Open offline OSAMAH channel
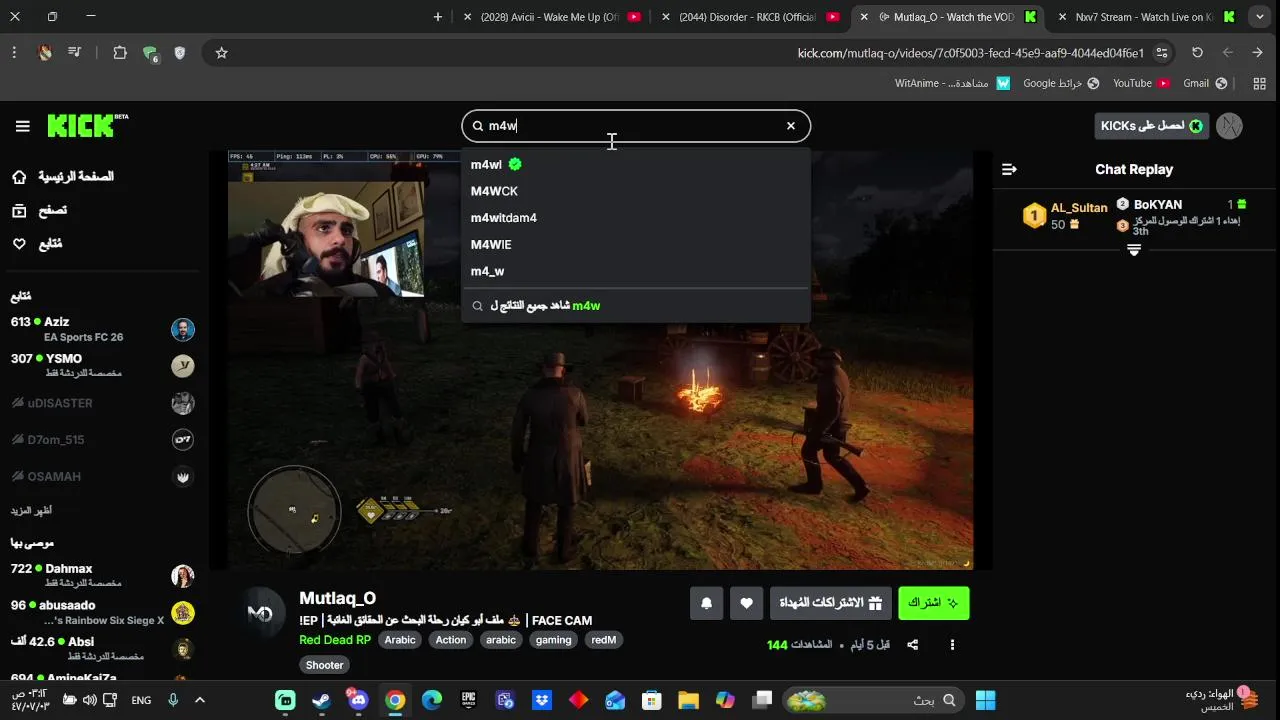Image resolution: width=1280 pixels, height=720 pixels. click(x=102, y=477)
